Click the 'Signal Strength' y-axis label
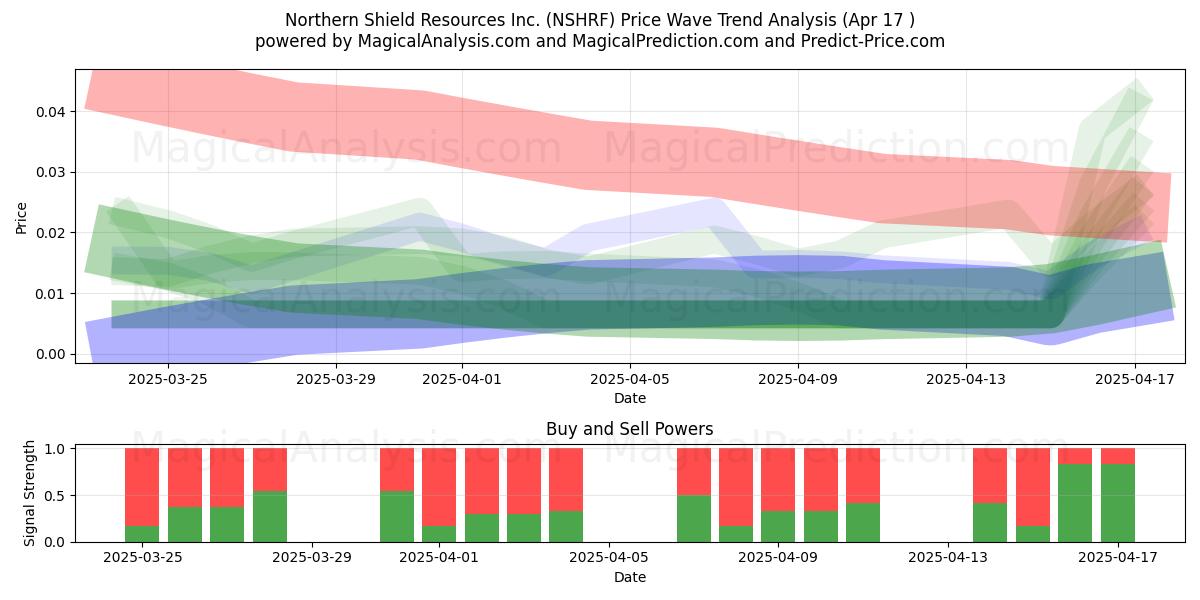The image size is (1200, 600). click(x=30, y=493)
